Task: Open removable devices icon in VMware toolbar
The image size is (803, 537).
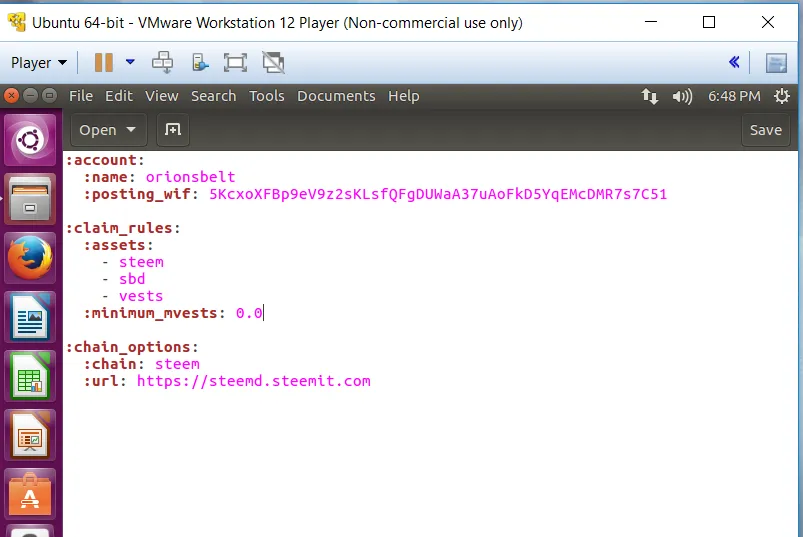Action: tap(200, 62)
